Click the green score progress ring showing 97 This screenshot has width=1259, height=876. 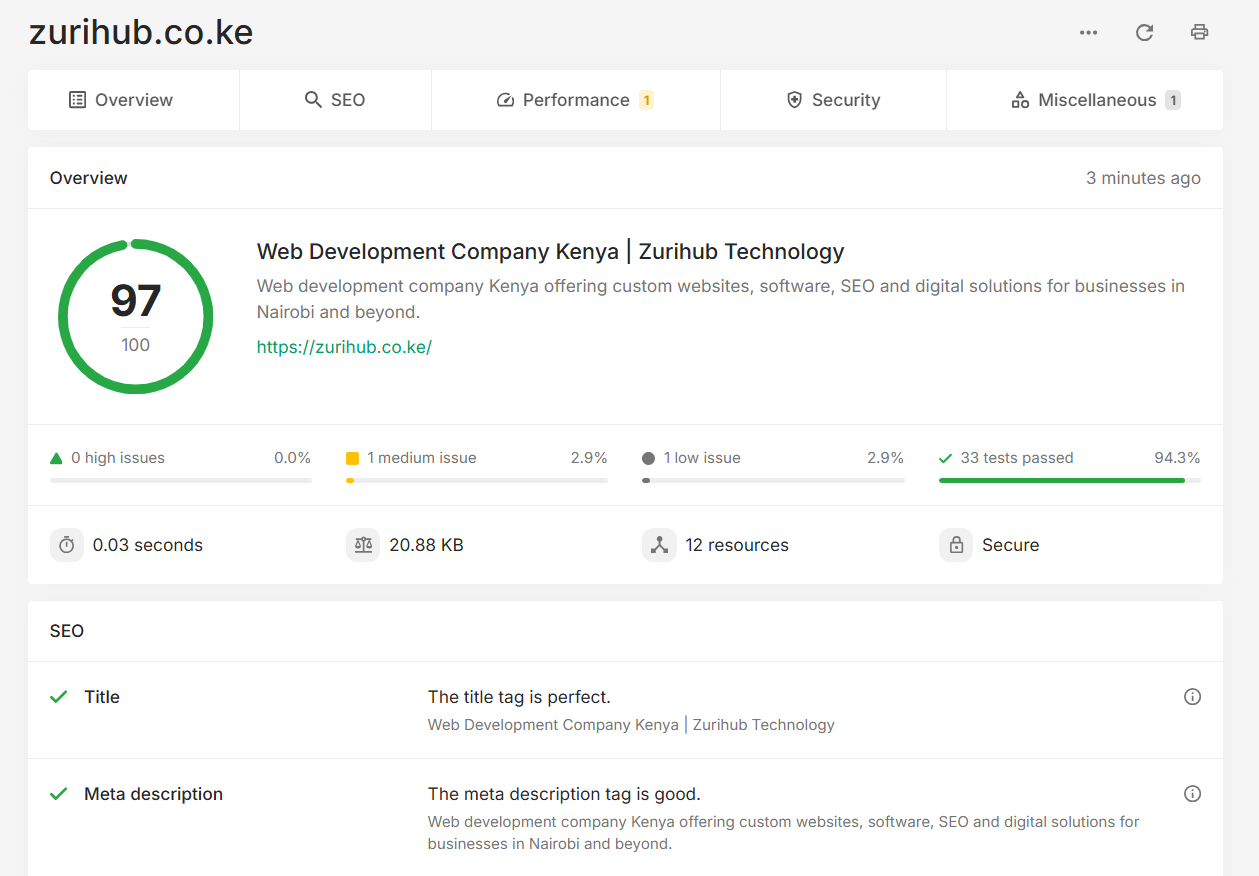[135, 315]
